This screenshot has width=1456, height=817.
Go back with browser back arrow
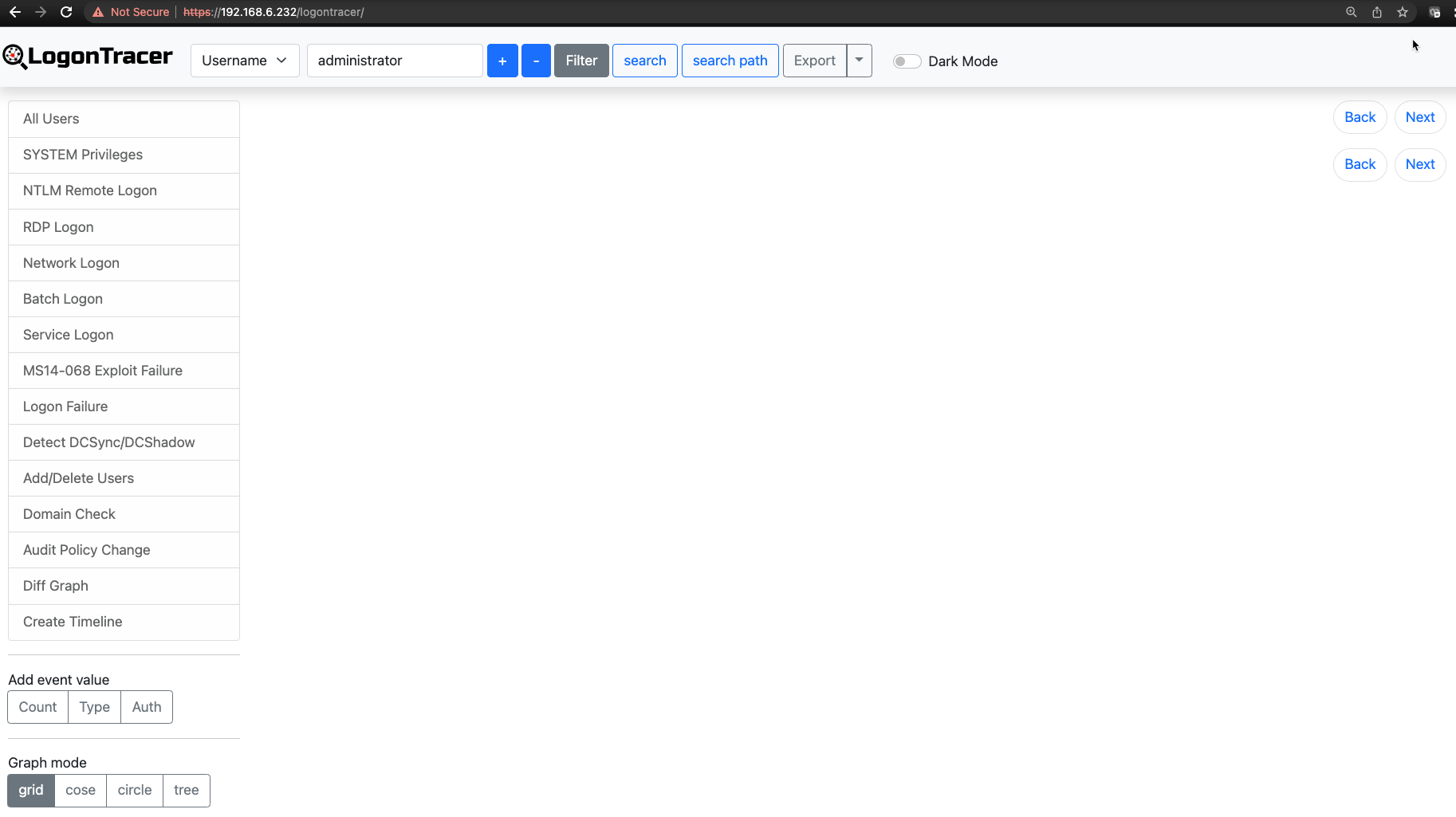[x=15, y=12]
